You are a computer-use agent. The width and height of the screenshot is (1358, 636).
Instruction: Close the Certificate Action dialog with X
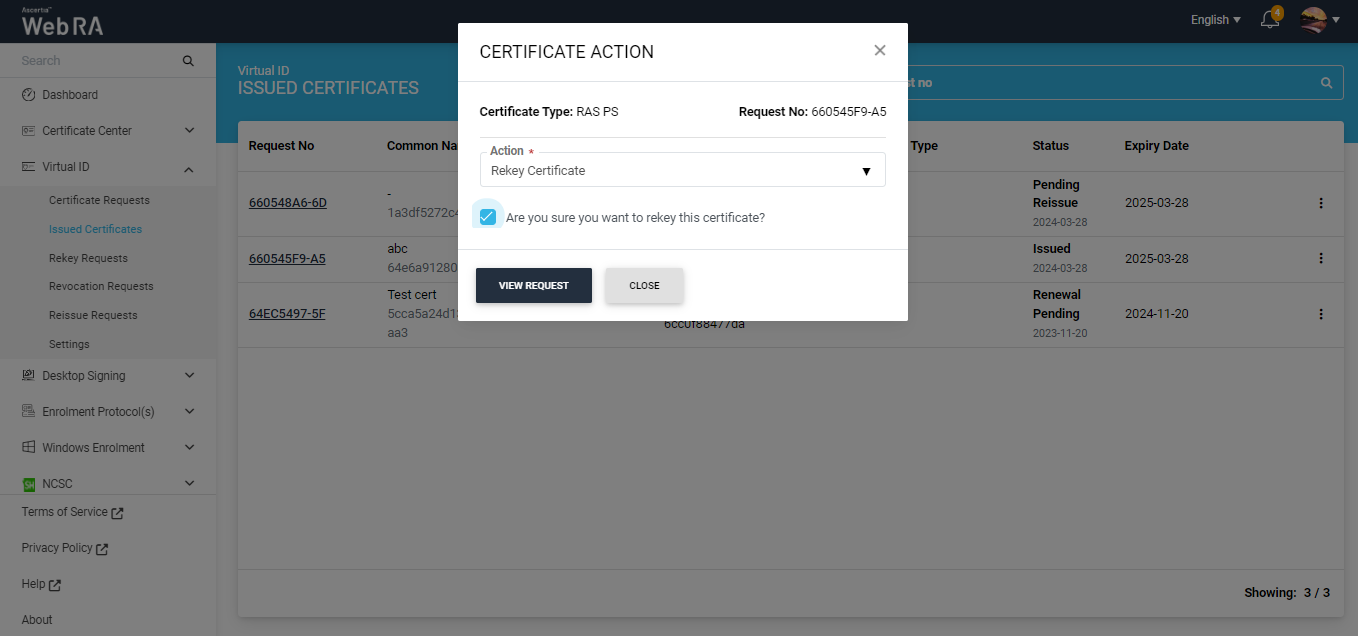coord(880,51)
